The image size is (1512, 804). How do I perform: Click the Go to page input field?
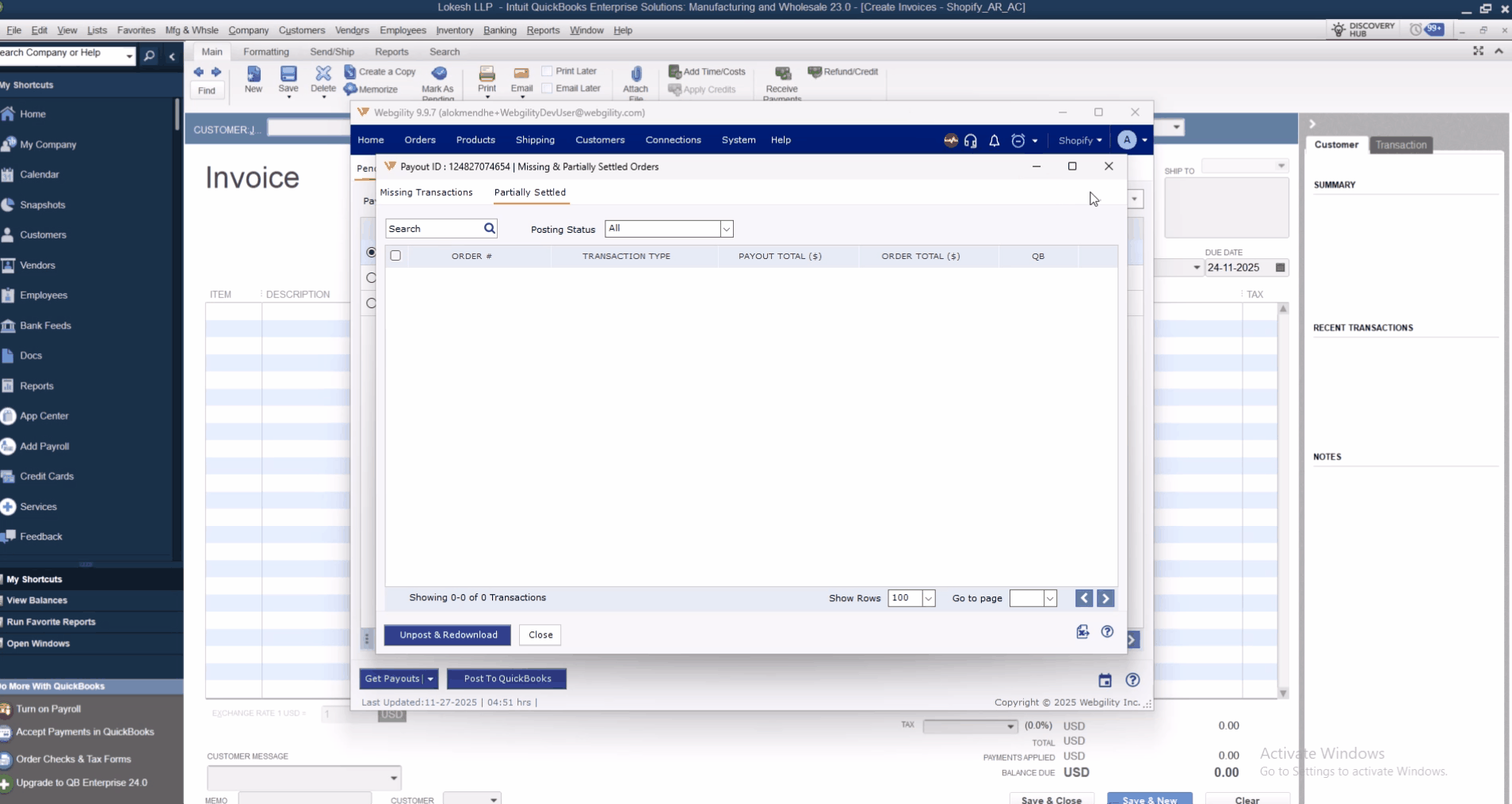(1026, 598)
